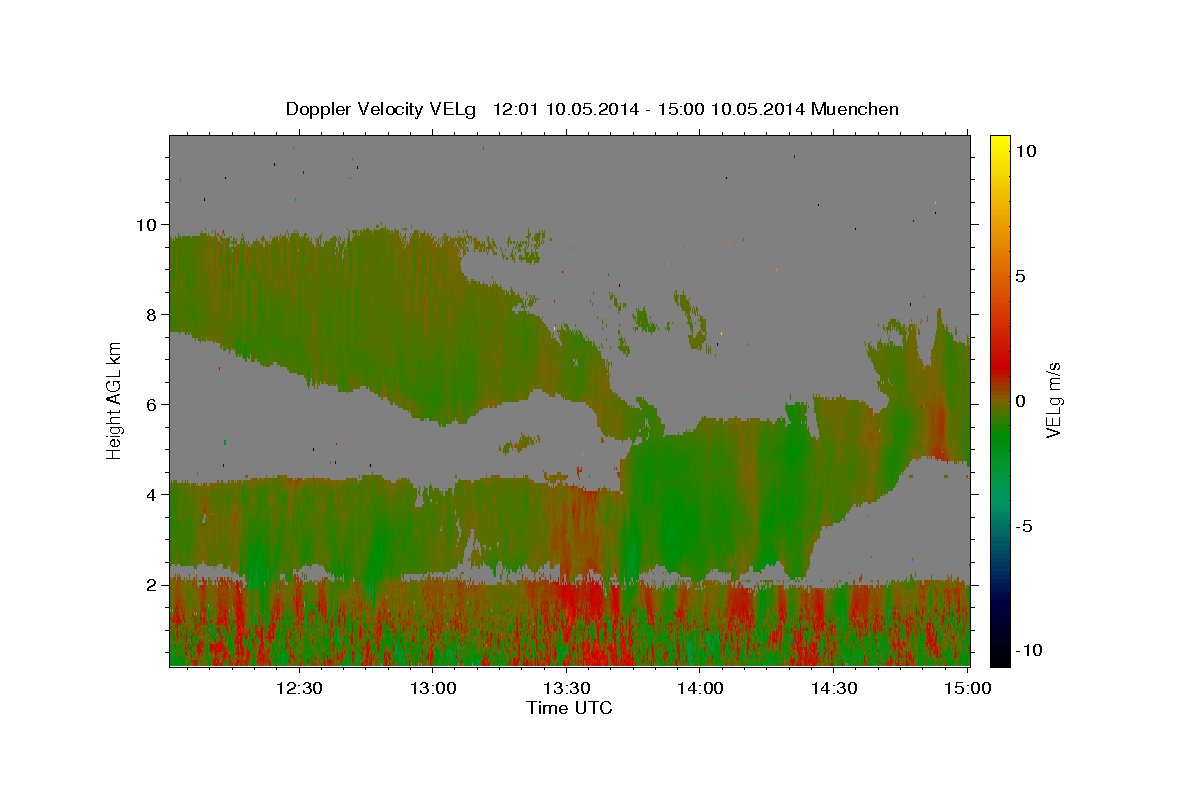
Task: Click the "Time UTC" x-axis label
Action: tap(569, 708)
